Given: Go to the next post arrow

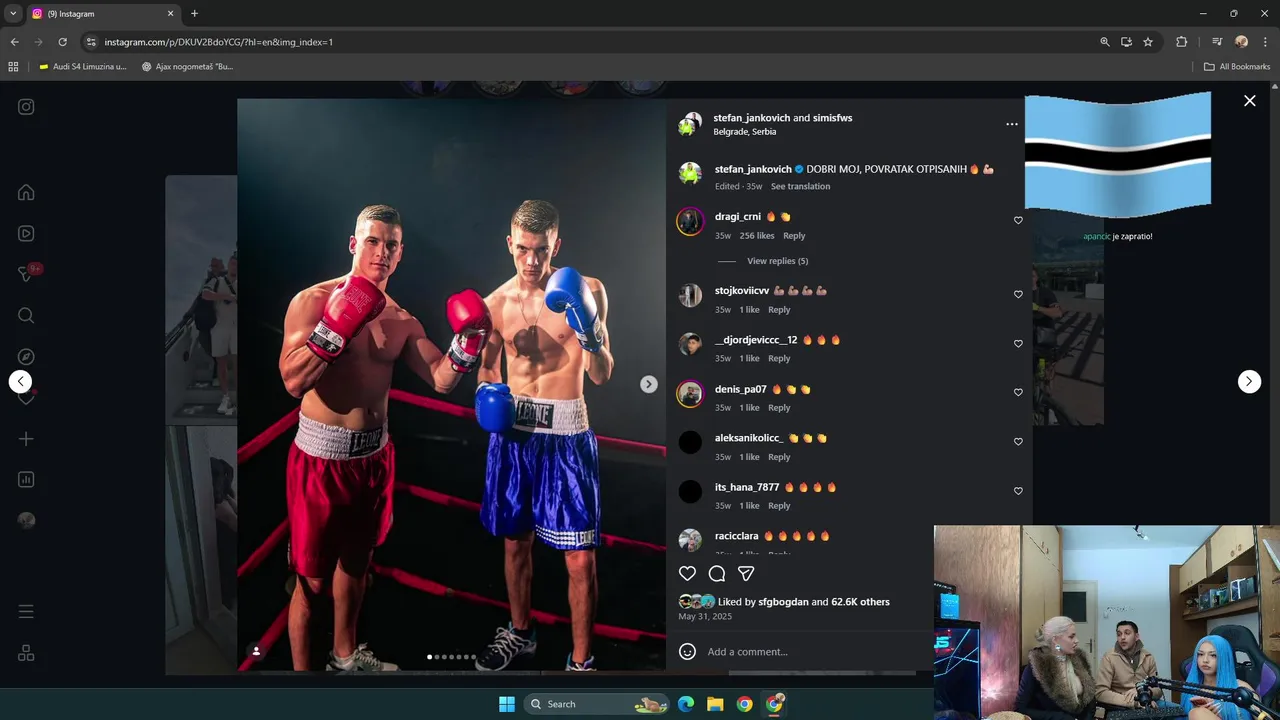Looking at the screenshot, I should (1249, 381).
